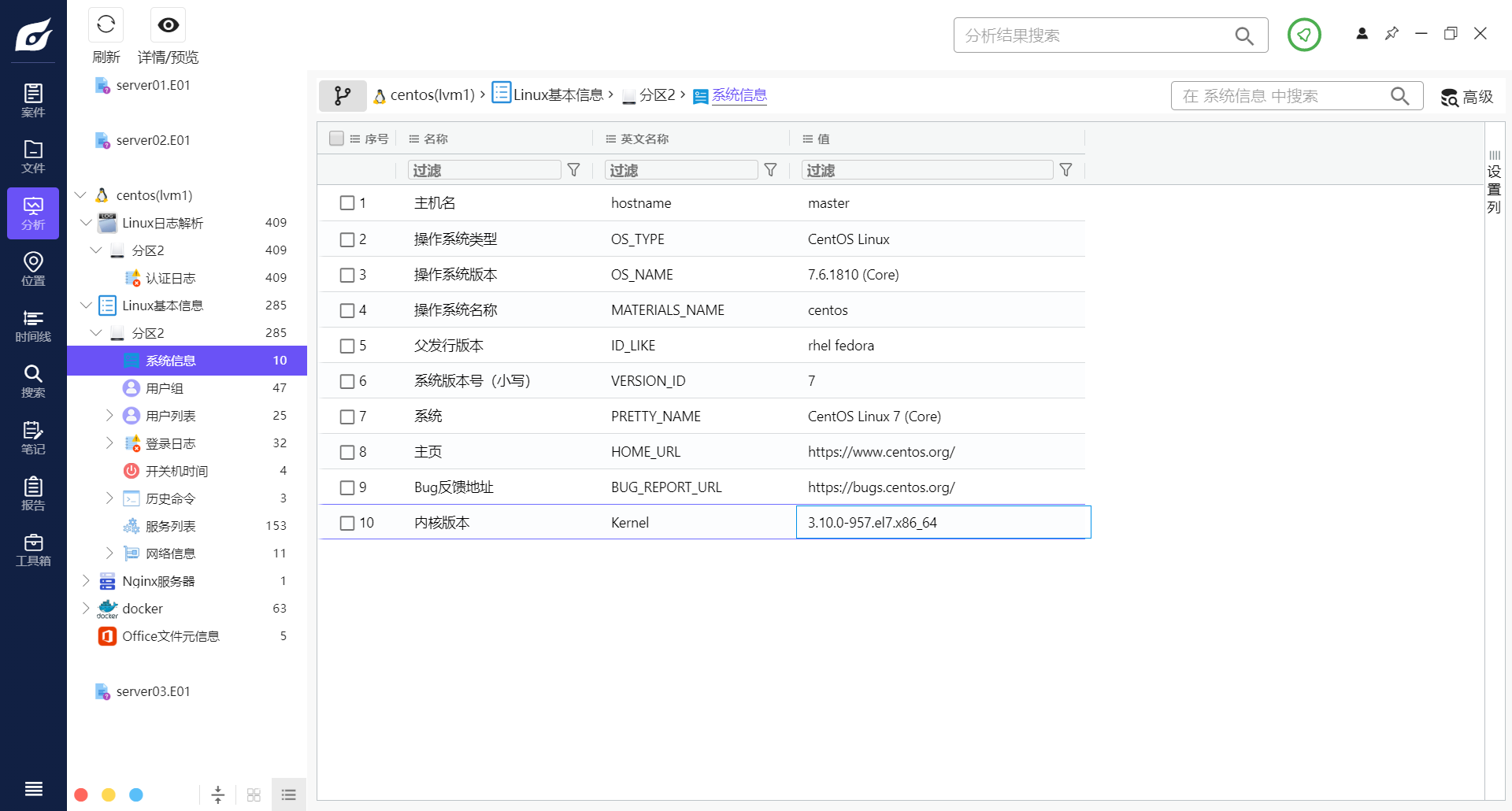This screenshot has height=811, width=1512.
Task: Check the row 5 父发行版本 checkbox
Action: pyautogui.click(x=347, y=346)
